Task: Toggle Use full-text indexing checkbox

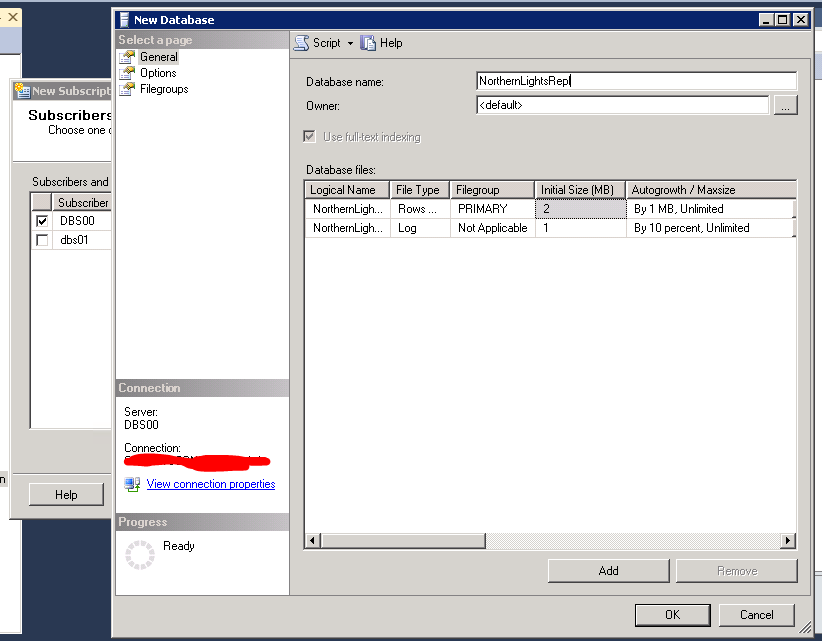Action: coord(309,137)
